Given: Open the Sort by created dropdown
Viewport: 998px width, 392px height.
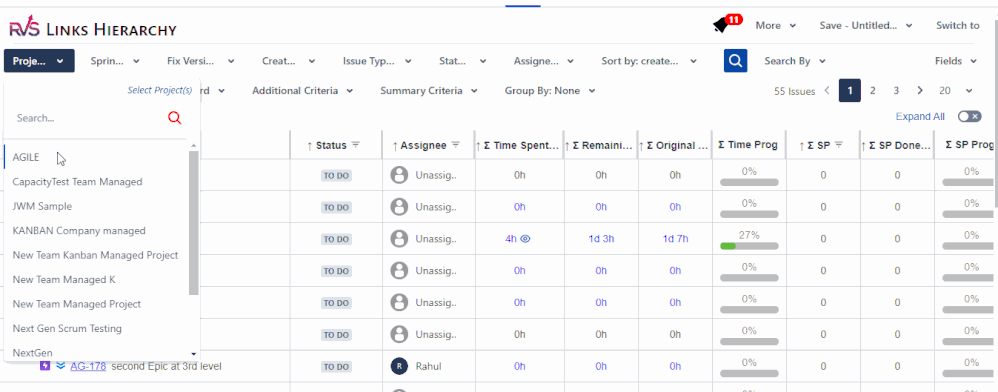Looking at the screenshot, I should [x=649, y=61].
